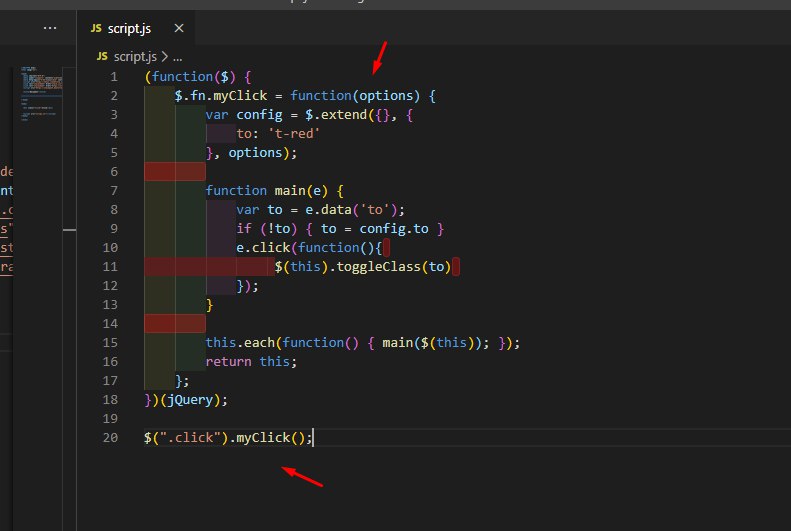
Task: Click 'options' parameter on line 2
Action: pos(386,96)
